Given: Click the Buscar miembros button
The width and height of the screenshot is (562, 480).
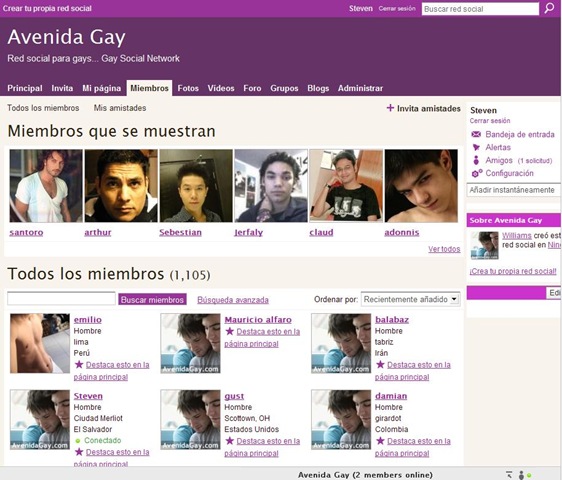Looking at the screenshot, I should 152,300.
